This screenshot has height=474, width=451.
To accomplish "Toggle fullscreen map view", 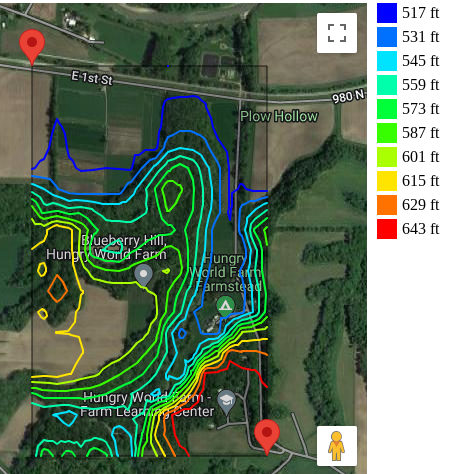I will tap(337, 33).
